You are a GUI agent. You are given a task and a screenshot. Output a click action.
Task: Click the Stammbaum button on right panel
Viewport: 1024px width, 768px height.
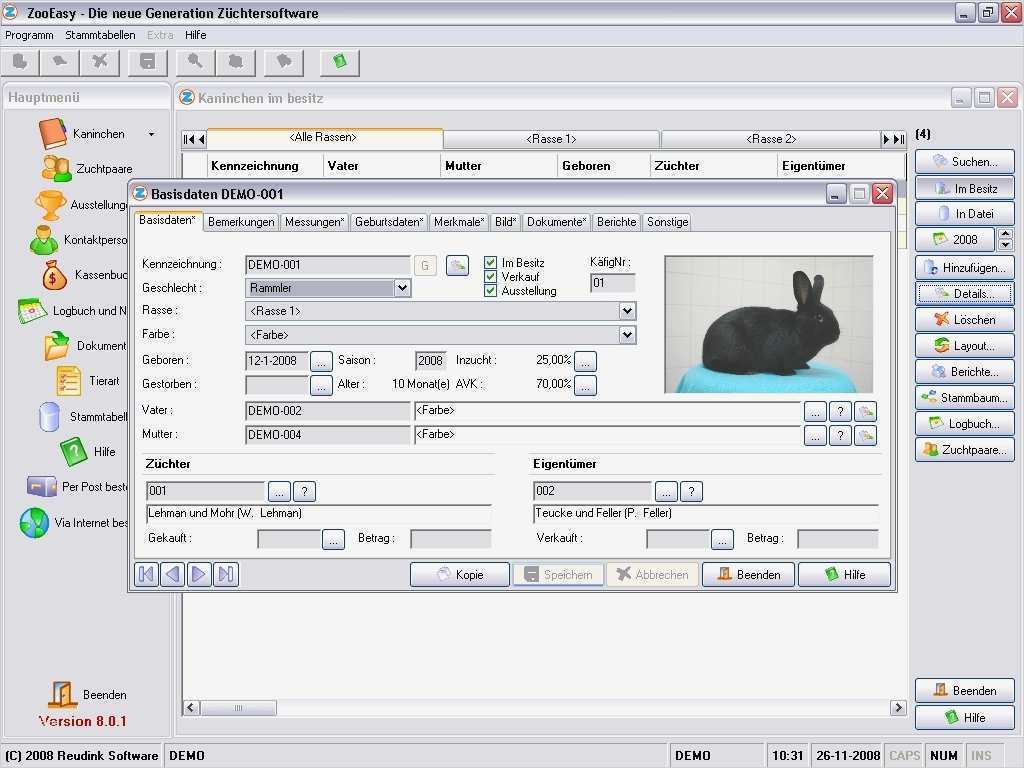coord(964,398)
